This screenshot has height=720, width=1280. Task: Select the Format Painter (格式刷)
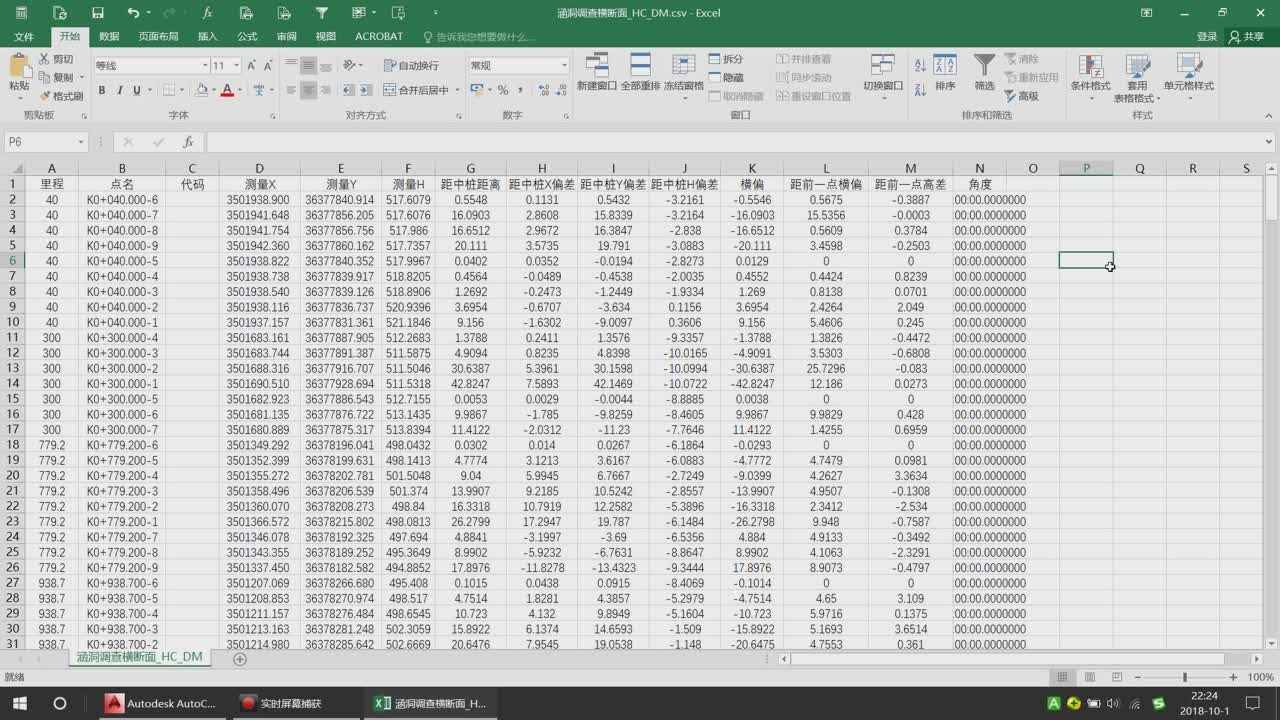pos(61,96)
